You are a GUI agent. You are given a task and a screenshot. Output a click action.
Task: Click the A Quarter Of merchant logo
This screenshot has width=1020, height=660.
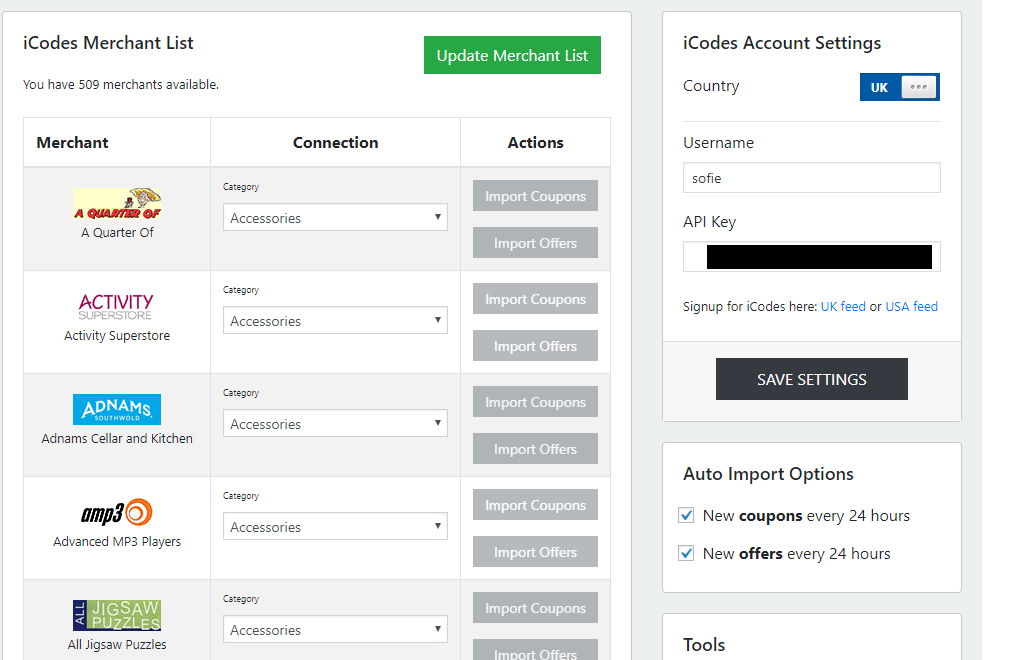117,204
